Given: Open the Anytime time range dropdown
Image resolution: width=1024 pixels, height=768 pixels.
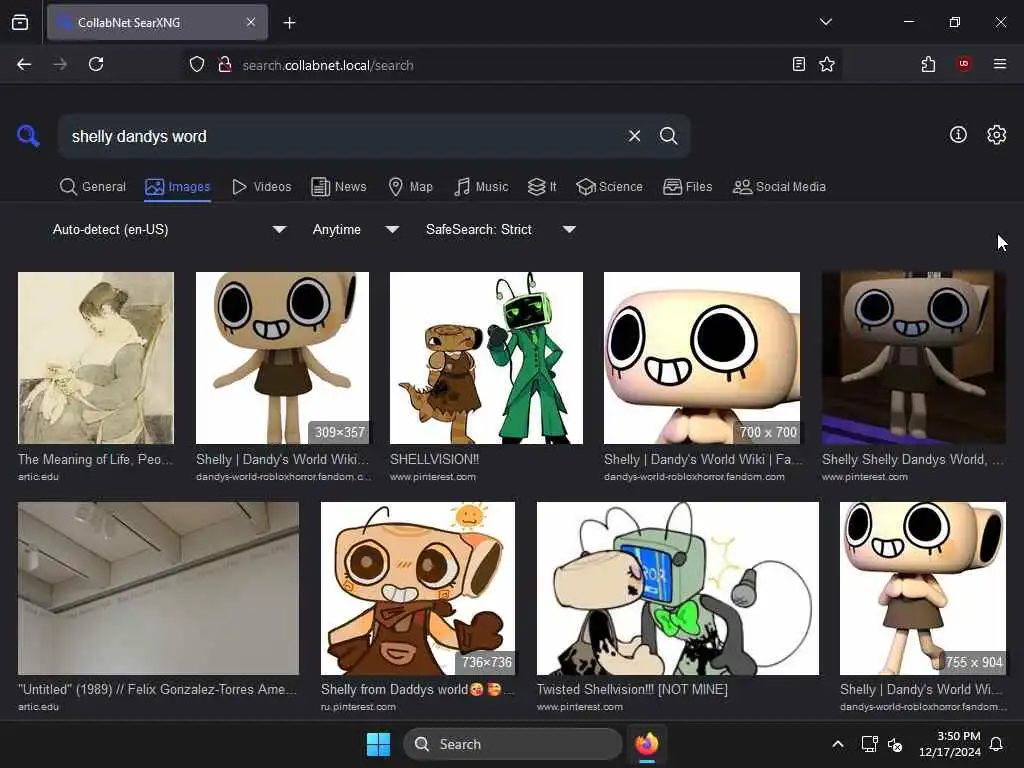Looking at the screenshot, I should (356, 229).
